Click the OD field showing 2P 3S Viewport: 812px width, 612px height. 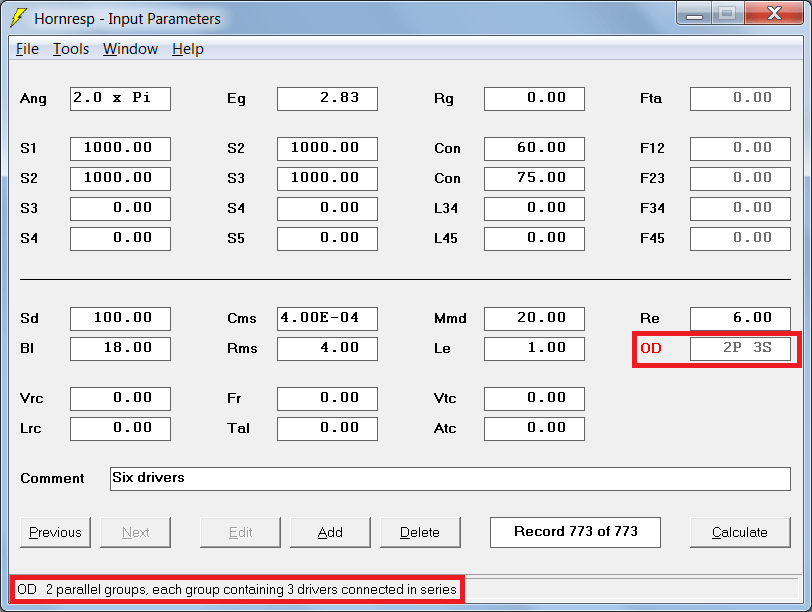(x=741, y=348)
